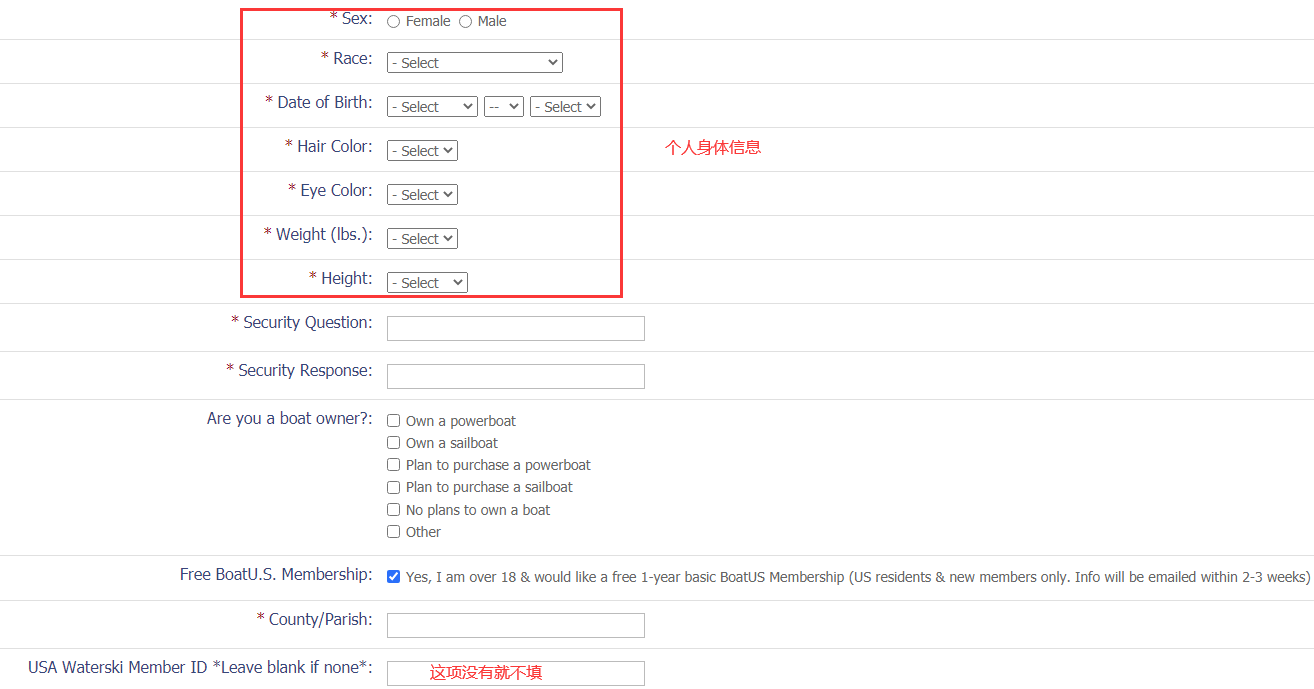Select the Male radio button
This screenshot has height=689, width=1314.
(466, 21)
